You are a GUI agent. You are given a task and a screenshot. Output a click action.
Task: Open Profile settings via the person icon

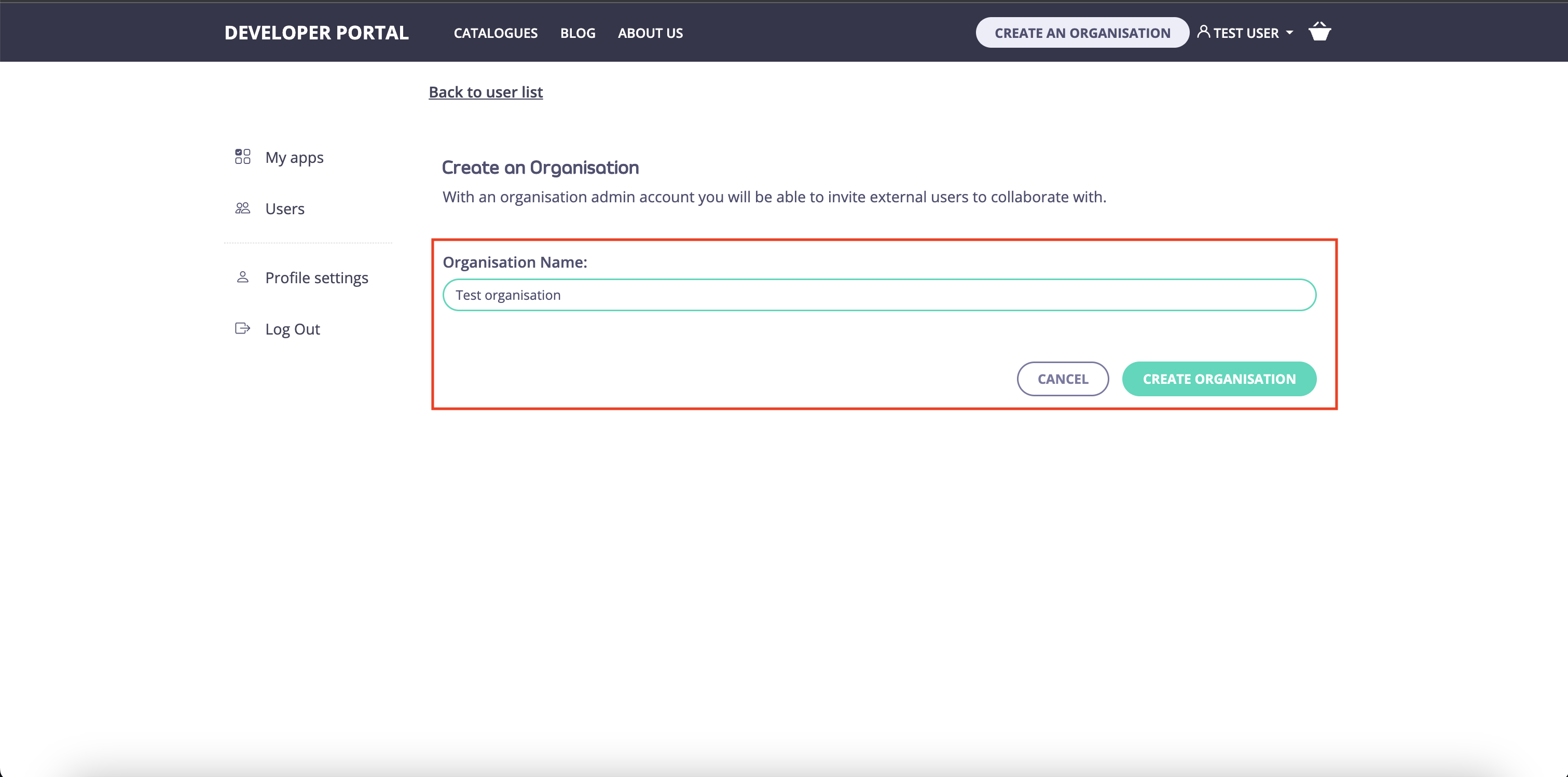(243, 277)
